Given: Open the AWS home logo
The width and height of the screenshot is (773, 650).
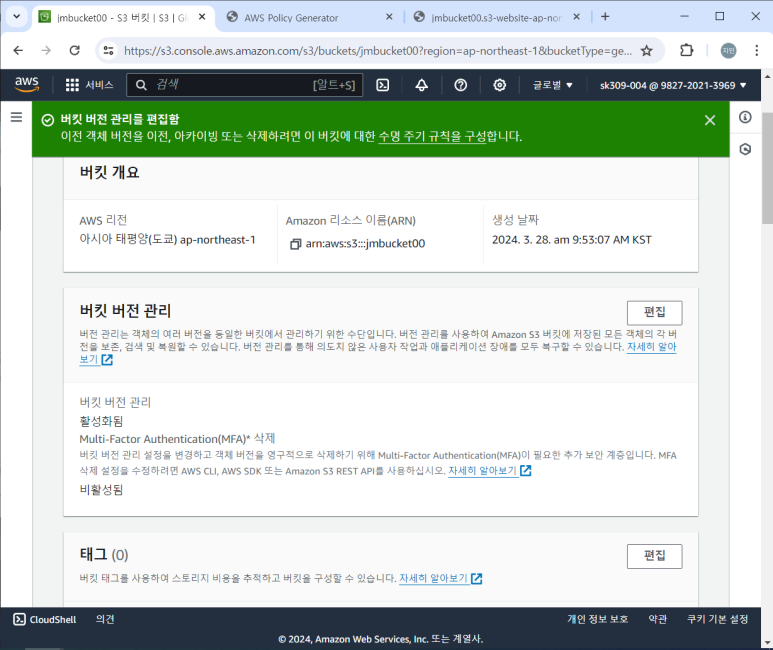Looking at the screenshot, I should 27,84.
